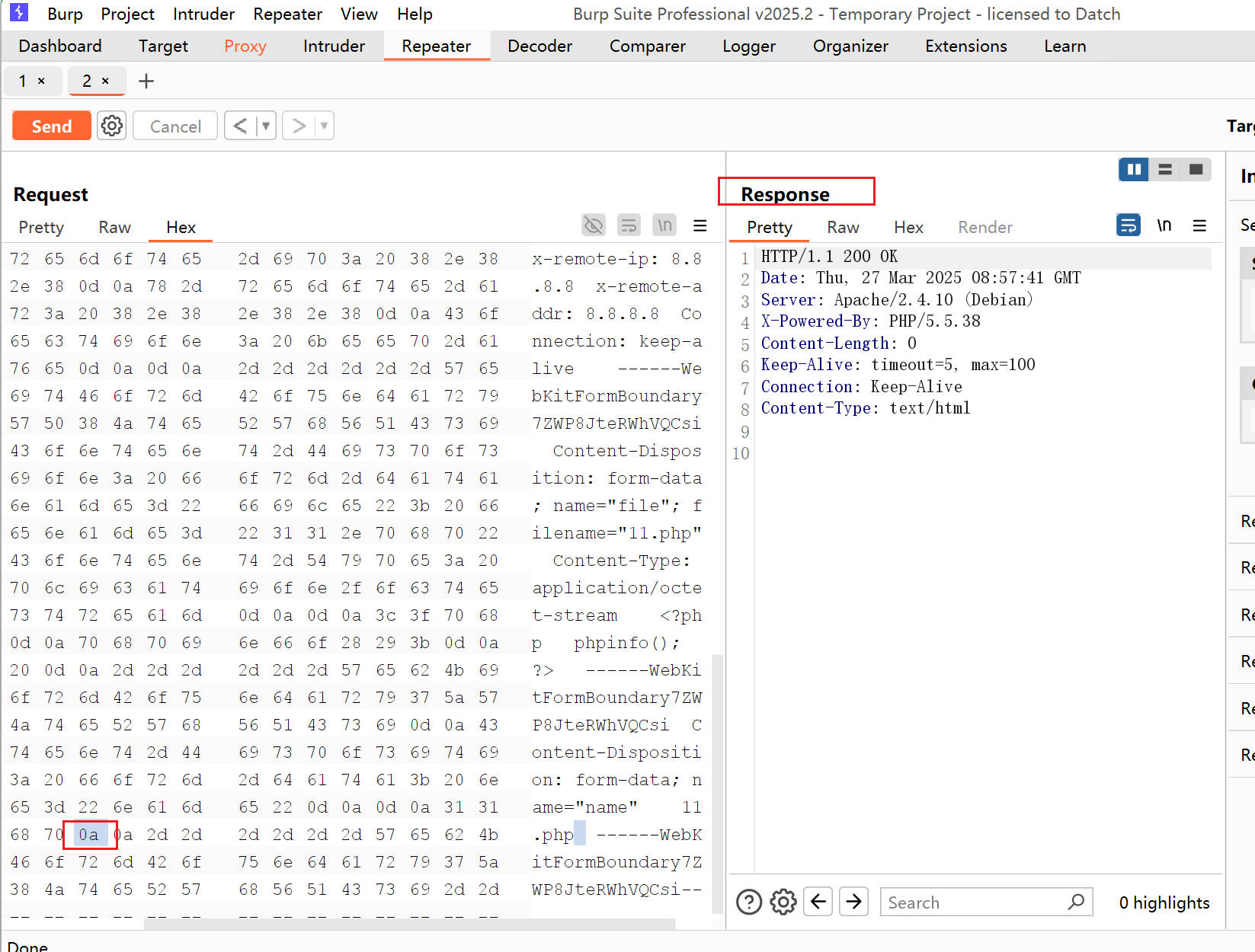
Task: Click the Send button
Action: point(52,126)
